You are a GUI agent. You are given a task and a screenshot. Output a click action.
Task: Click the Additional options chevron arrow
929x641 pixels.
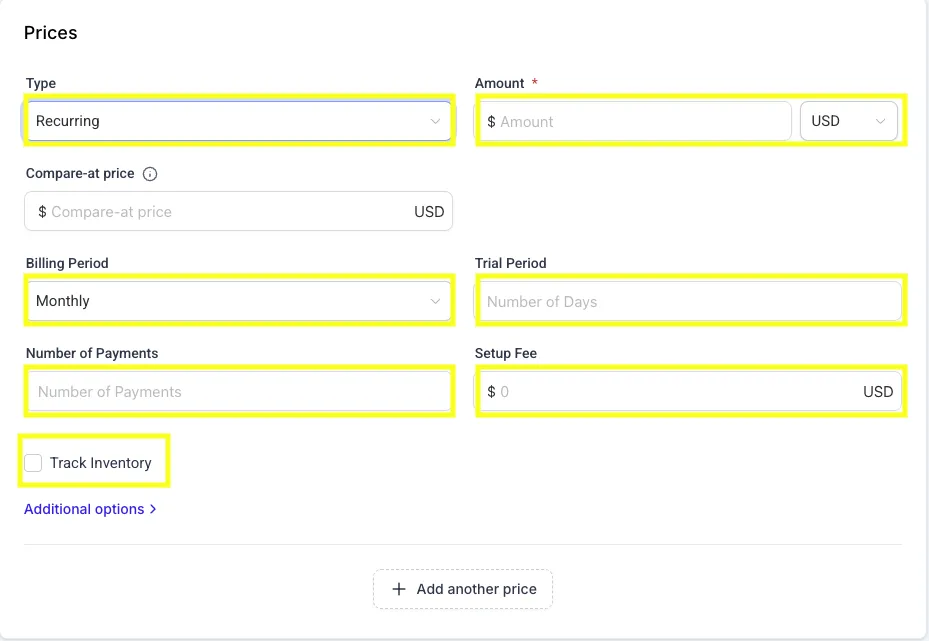coord(153,509)
